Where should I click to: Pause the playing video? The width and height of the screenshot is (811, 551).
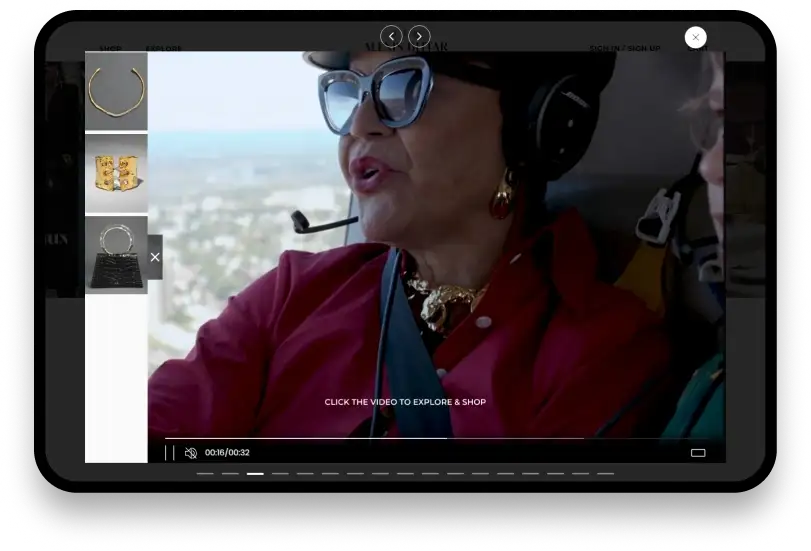170,453
